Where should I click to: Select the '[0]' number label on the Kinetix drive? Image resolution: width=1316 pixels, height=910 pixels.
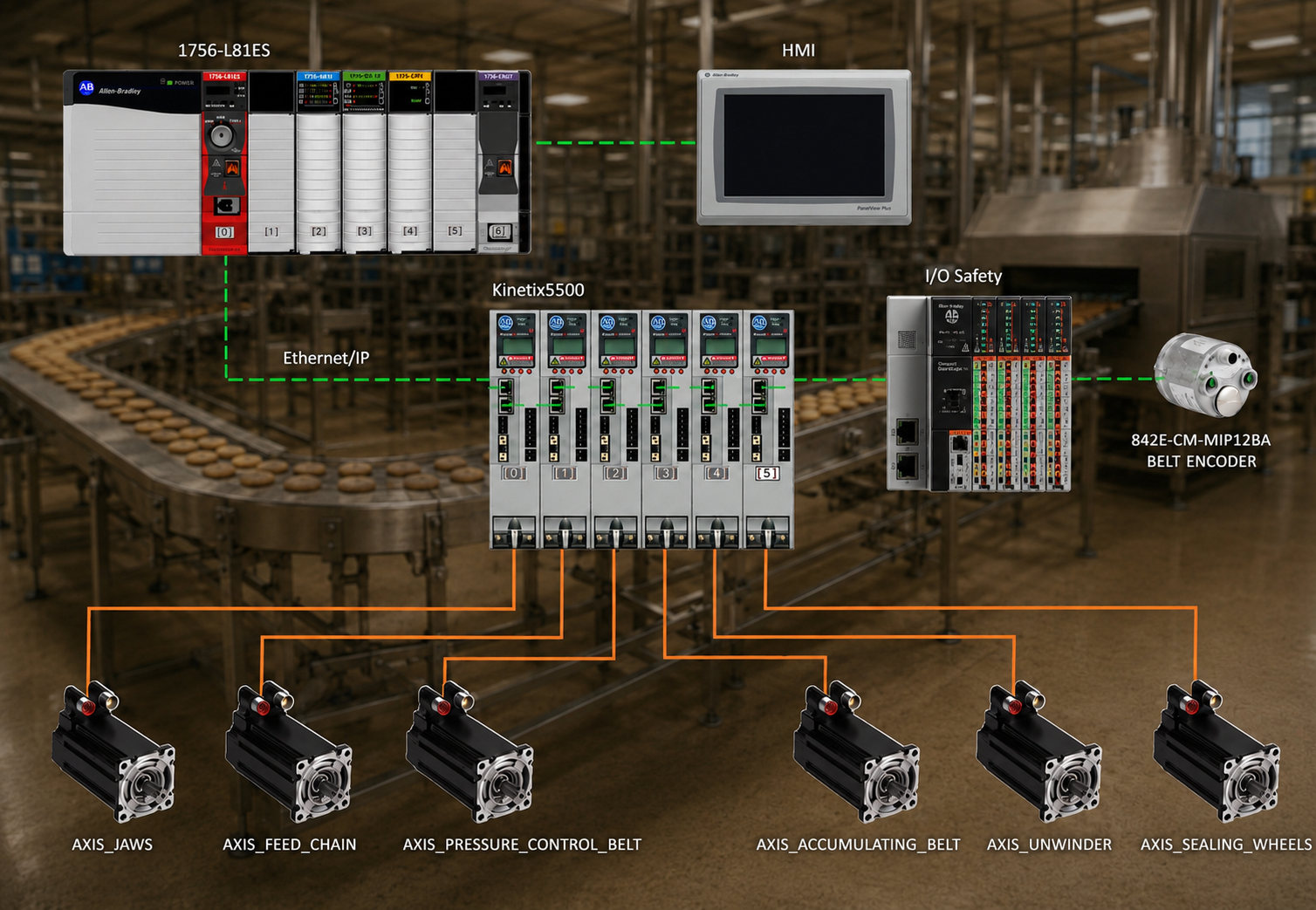[514, 473]
